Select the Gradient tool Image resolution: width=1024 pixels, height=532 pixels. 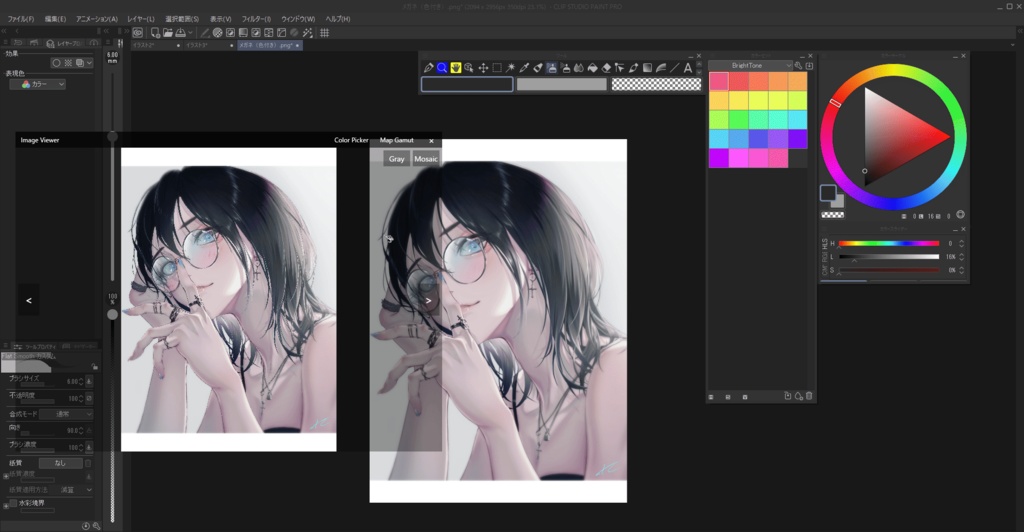pyautogui.click(x=647, y=68)
